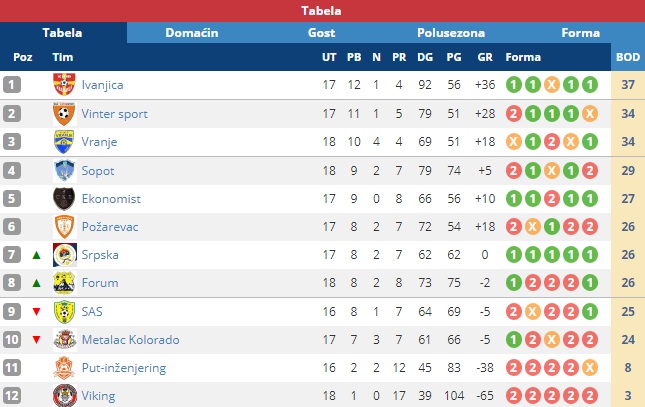The width and height of the screenshot is (645, 407).
Task: Click the Forum club crest
Action: tap(64, 283)
